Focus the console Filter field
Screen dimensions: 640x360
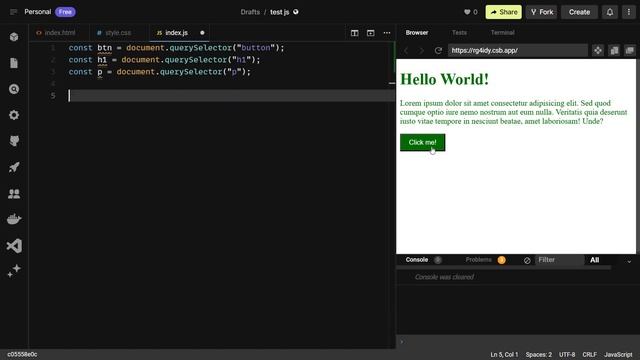(x=559, y=260)
